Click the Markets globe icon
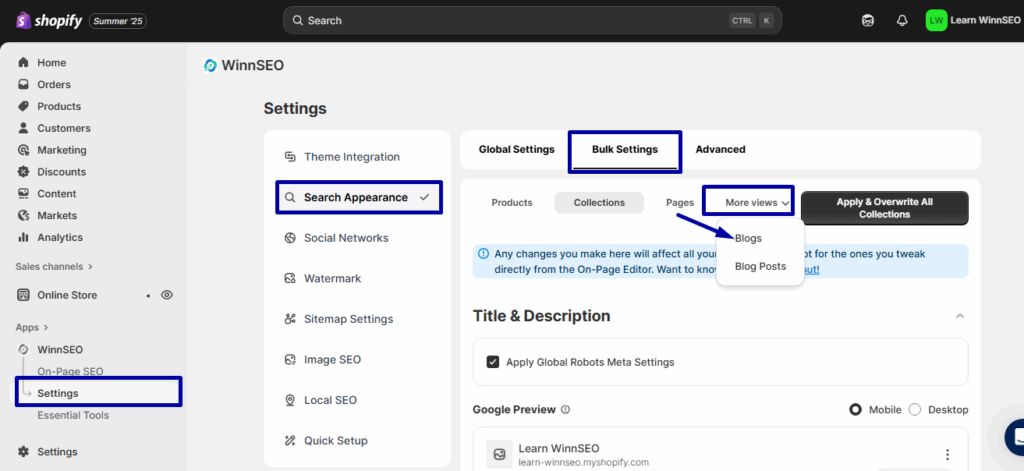The width and height of the screenshot is (1024, 471). click(x=24, y=215)
